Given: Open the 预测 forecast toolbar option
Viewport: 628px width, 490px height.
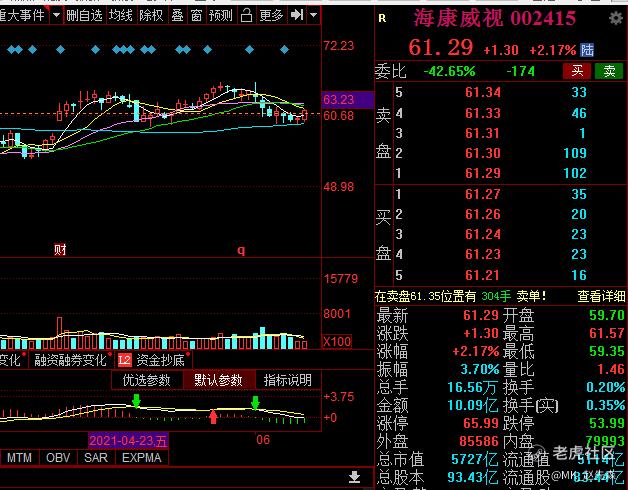Looking at the screenshot, I should (221, 16).
